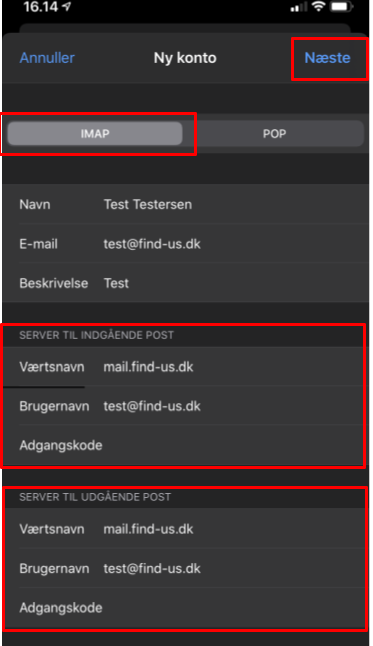Tap the cellular signal bars icon
This screenshot has height=646, width=373.
pos(299,7)
